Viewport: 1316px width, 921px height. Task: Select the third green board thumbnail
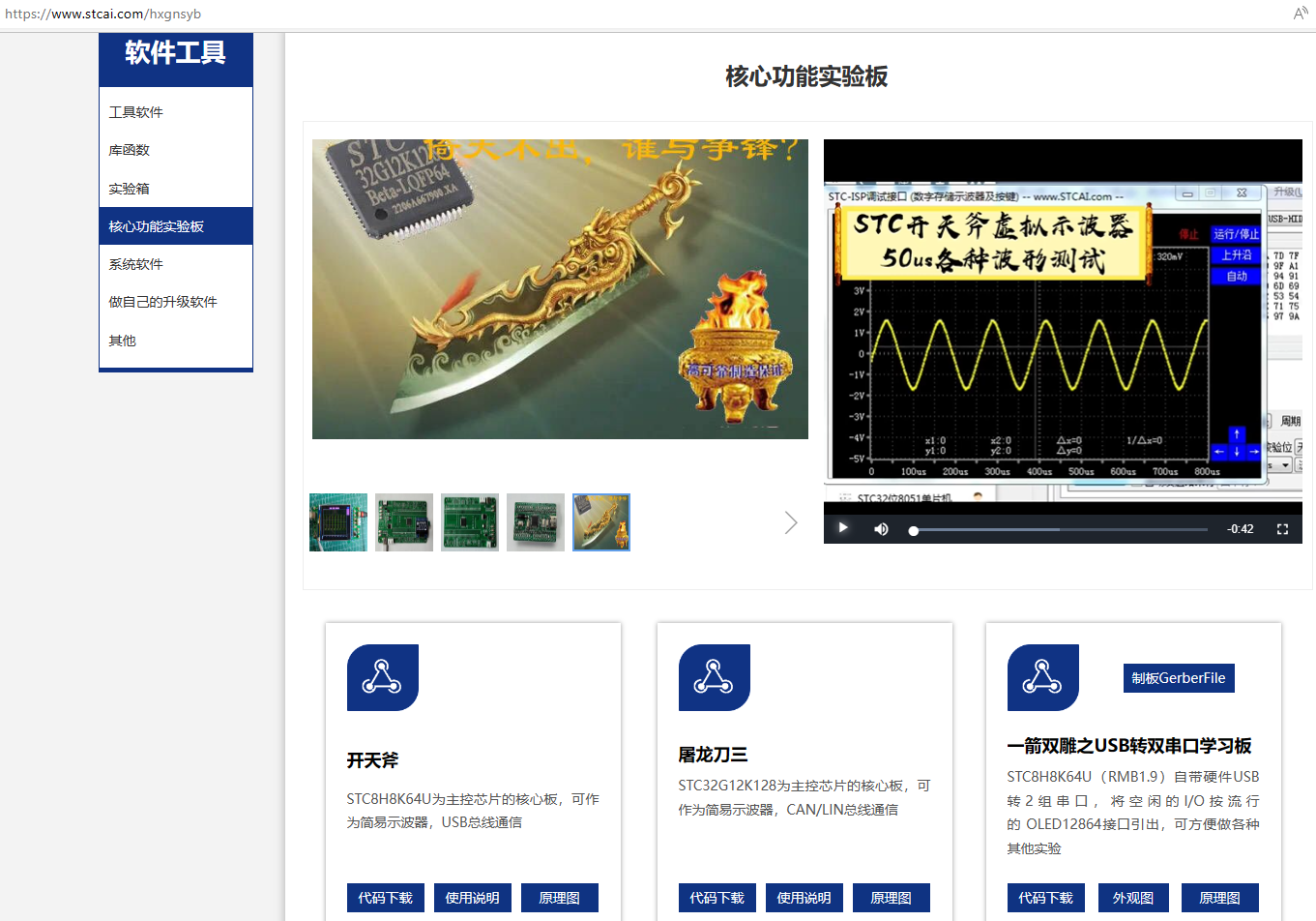click(x=470, y=522)
